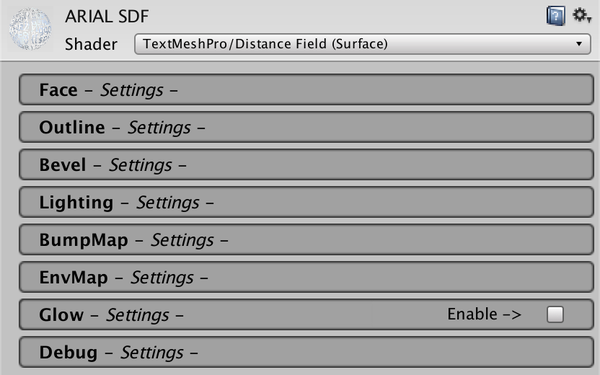Click the Shader label text
The width and height of the screenshot is (600, 375).
tap(91, 44)
